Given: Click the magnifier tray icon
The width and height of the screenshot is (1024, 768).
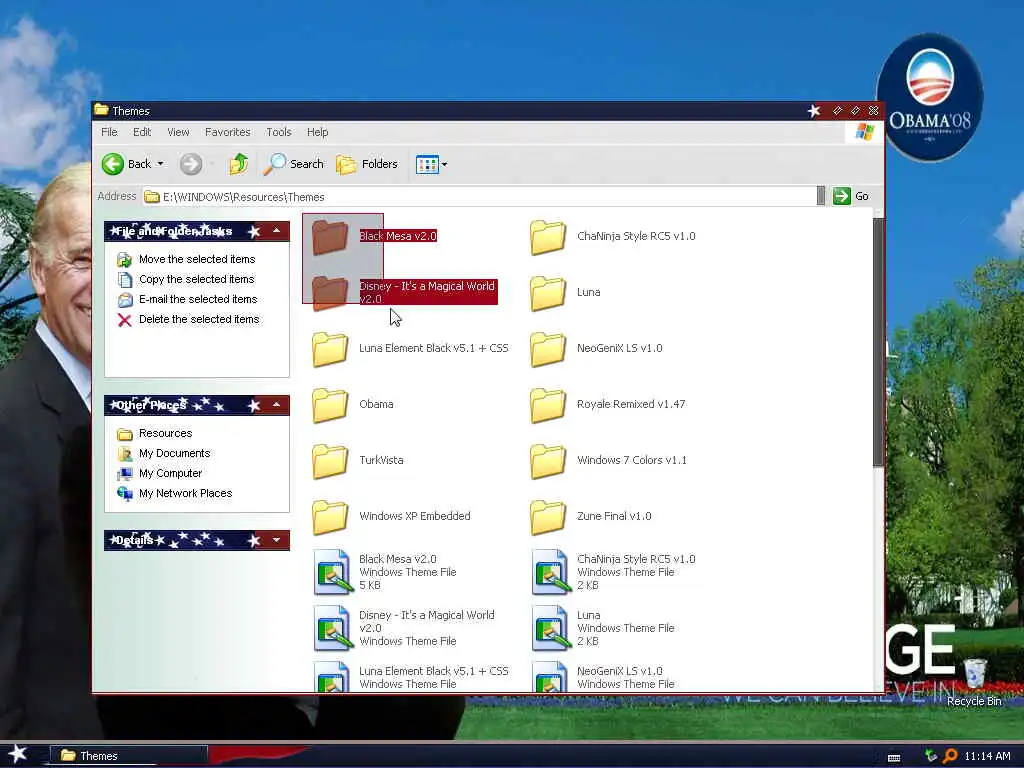Looking at the screenshot, I should click(950, 756).
